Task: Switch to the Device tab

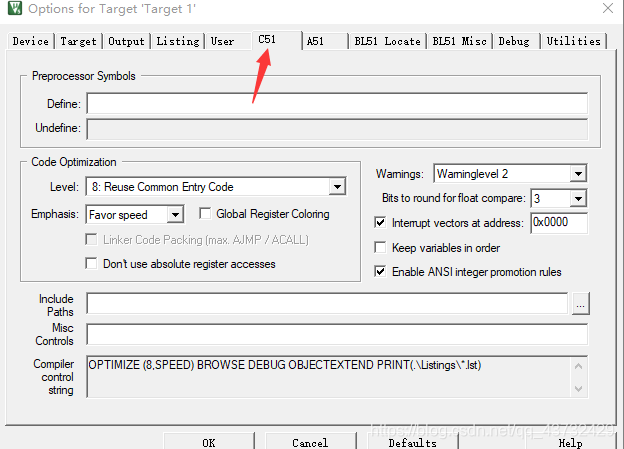Action: click(x=30, y=41)
